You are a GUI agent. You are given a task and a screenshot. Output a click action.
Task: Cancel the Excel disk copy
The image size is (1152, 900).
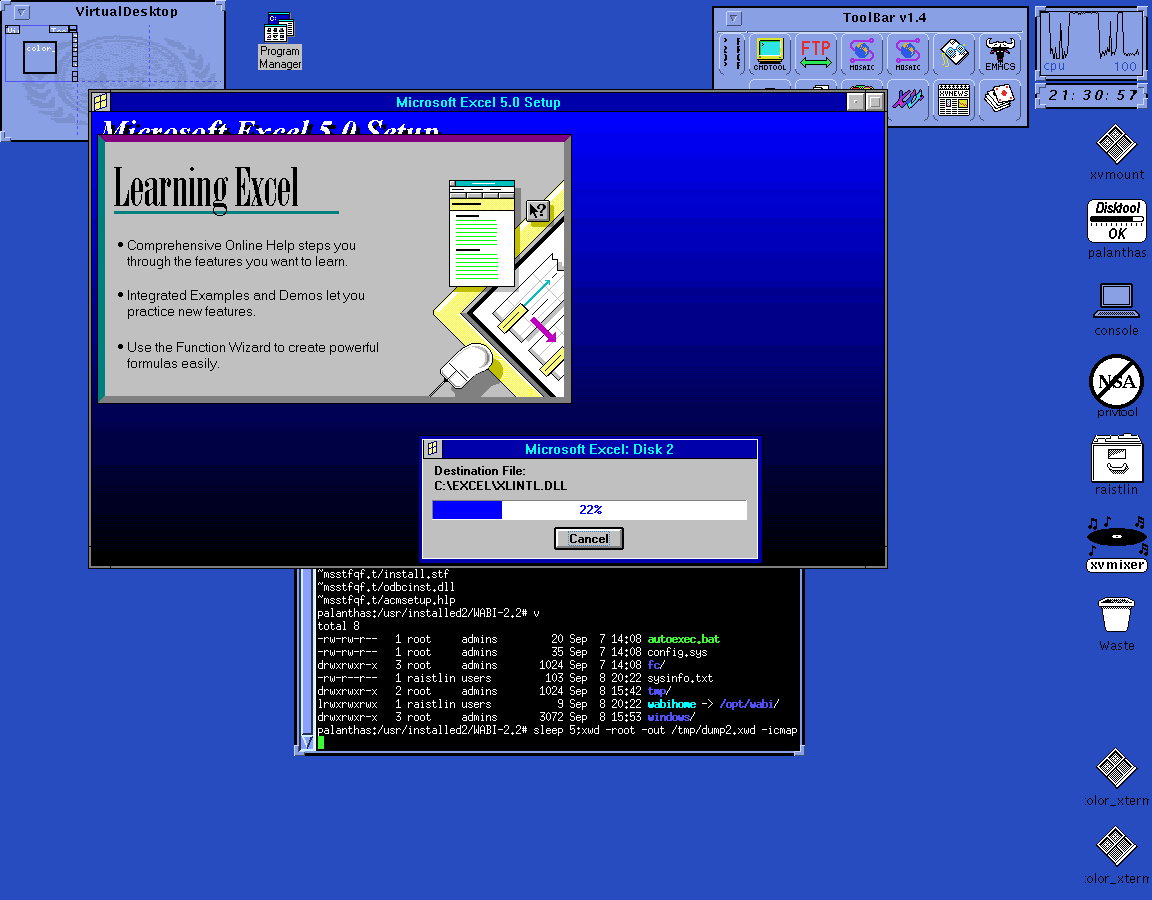[588, 539]
